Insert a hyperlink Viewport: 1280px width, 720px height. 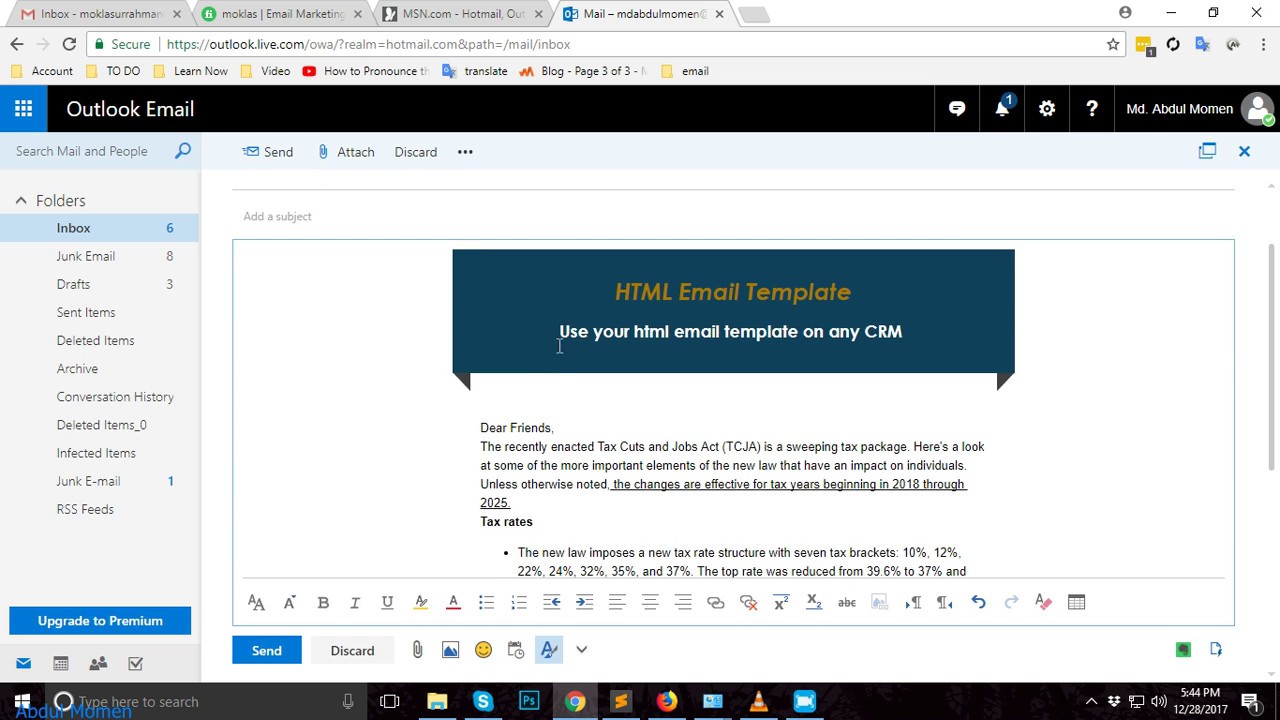[x=715, y=602]
